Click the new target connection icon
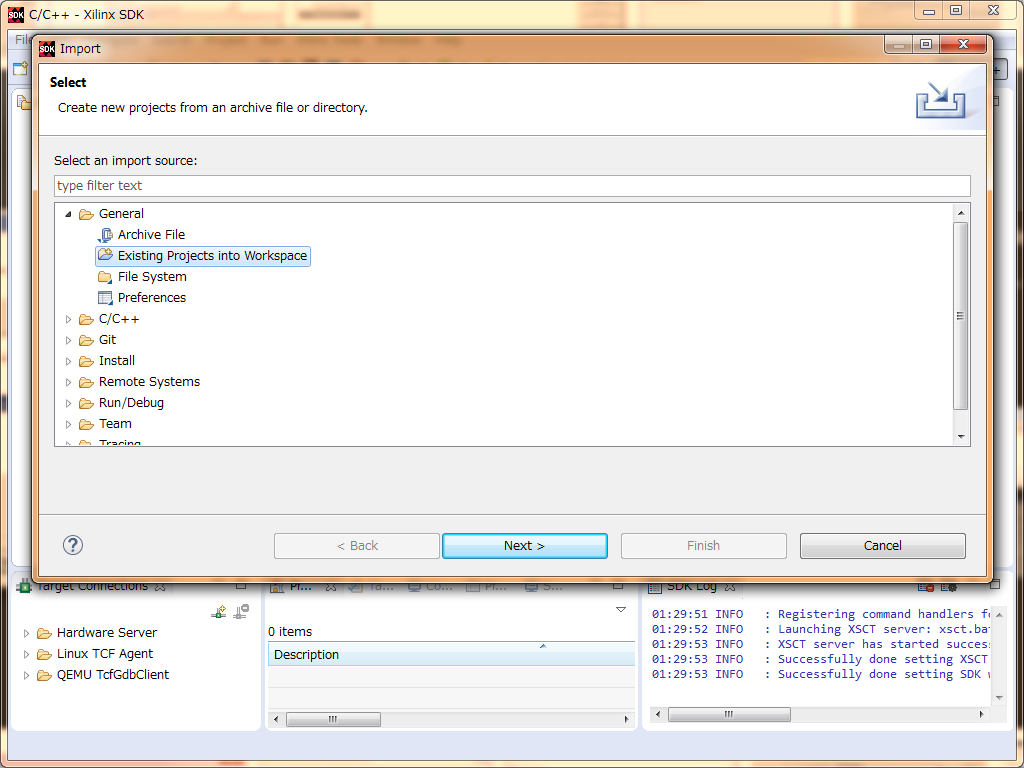The height and width of the screenshot is (768, 1024). tap(219, 611)
